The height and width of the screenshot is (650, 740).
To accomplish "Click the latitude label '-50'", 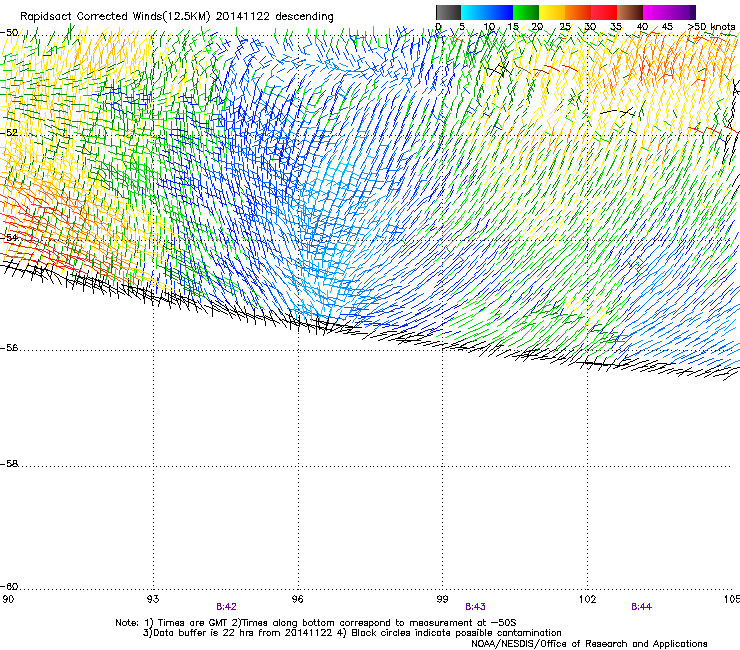I will click(x=9, y=33).
